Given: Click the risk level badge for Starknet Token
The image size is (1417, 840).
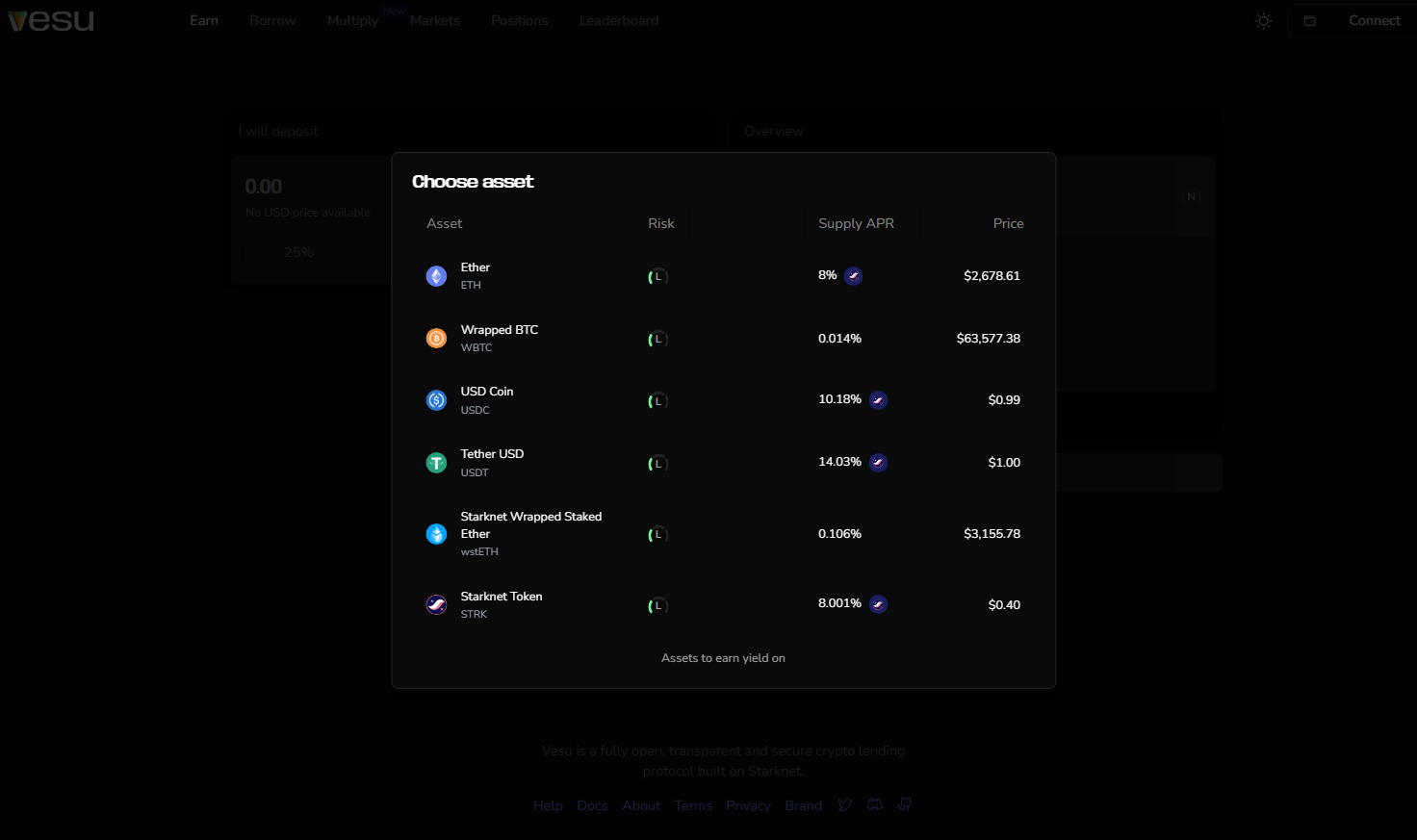Looking at the screenshot, I should pyautogui.click(x=657, y=606).
